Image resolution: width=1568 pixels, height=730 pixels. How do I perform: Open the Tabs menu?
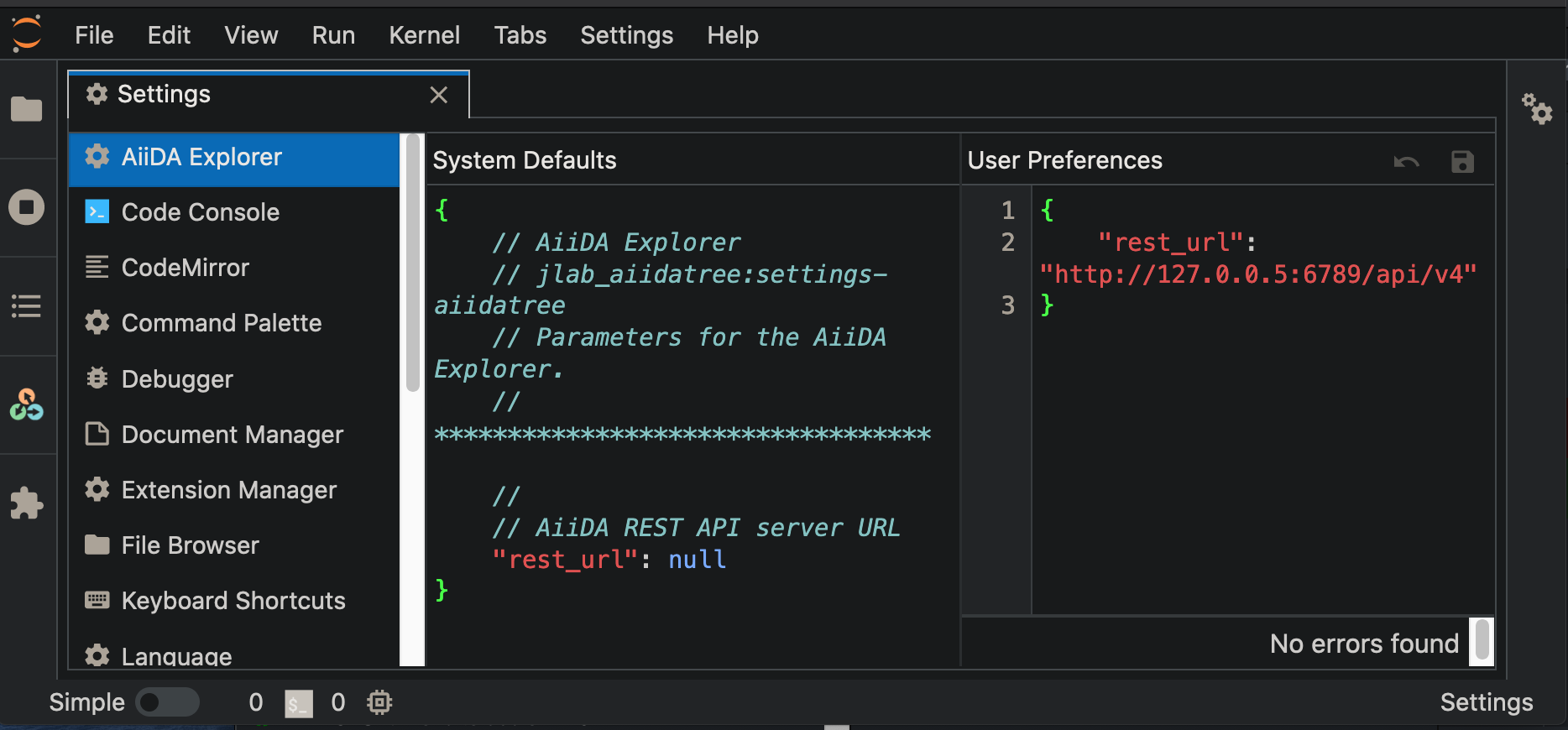tap(520, 35)
